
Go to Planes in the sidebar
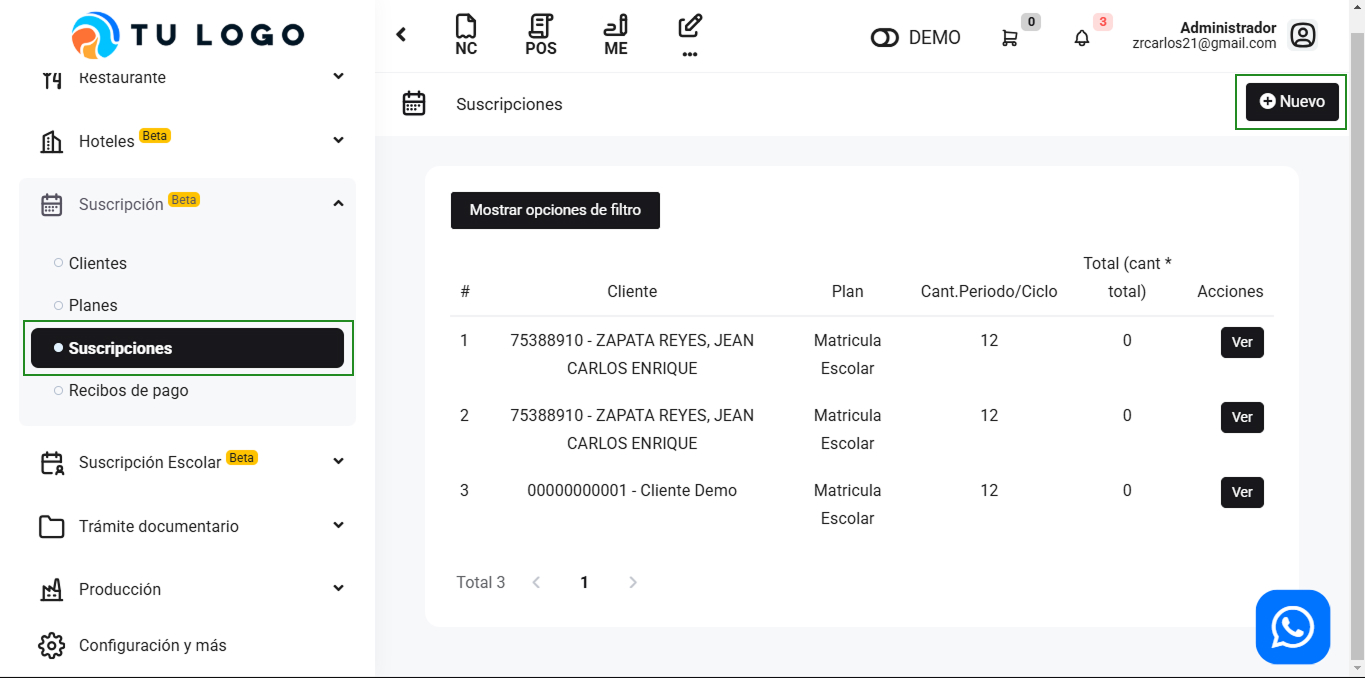93,305
